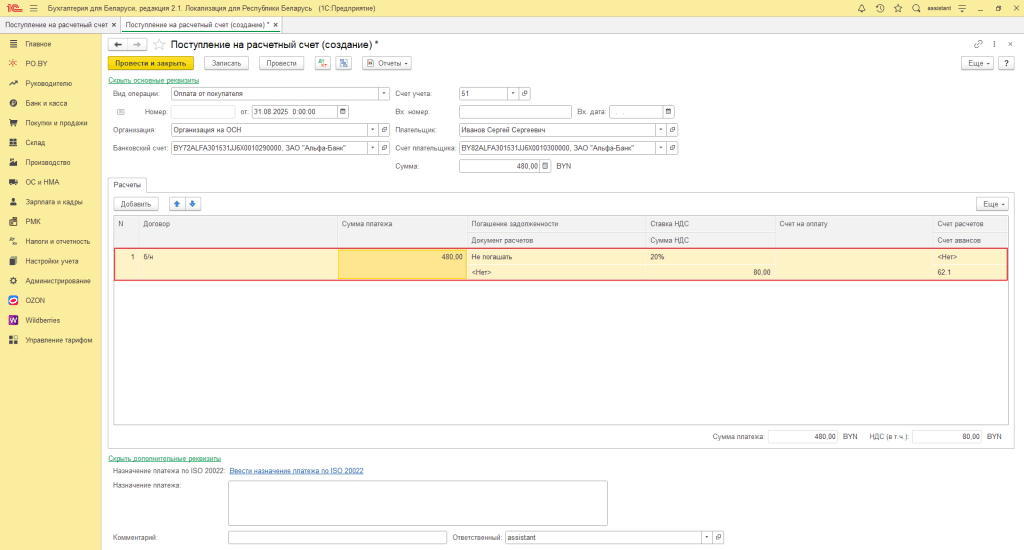Open favorites star in title bar
The height and width of the screenshot is (550, 1024).
click(898, 8)
